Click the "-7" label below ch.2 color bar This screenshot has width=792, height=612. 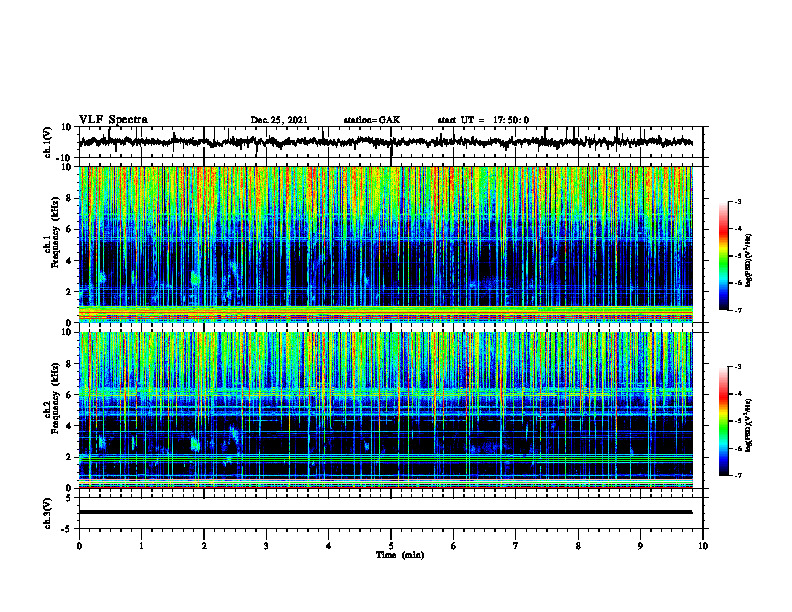pyautogui.click(x=738, y=476)
